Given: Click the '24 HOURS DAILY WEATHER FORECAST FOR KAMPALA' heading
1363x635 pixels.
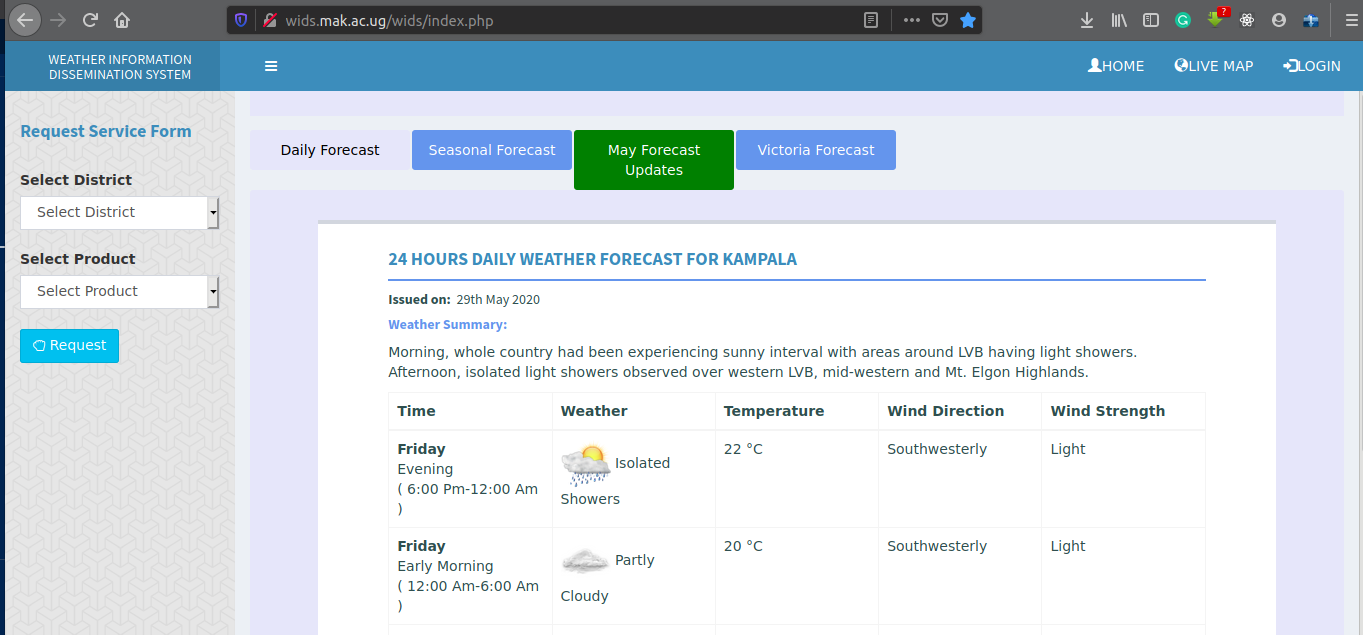Looking at the screenshot, I should (593, 259).
